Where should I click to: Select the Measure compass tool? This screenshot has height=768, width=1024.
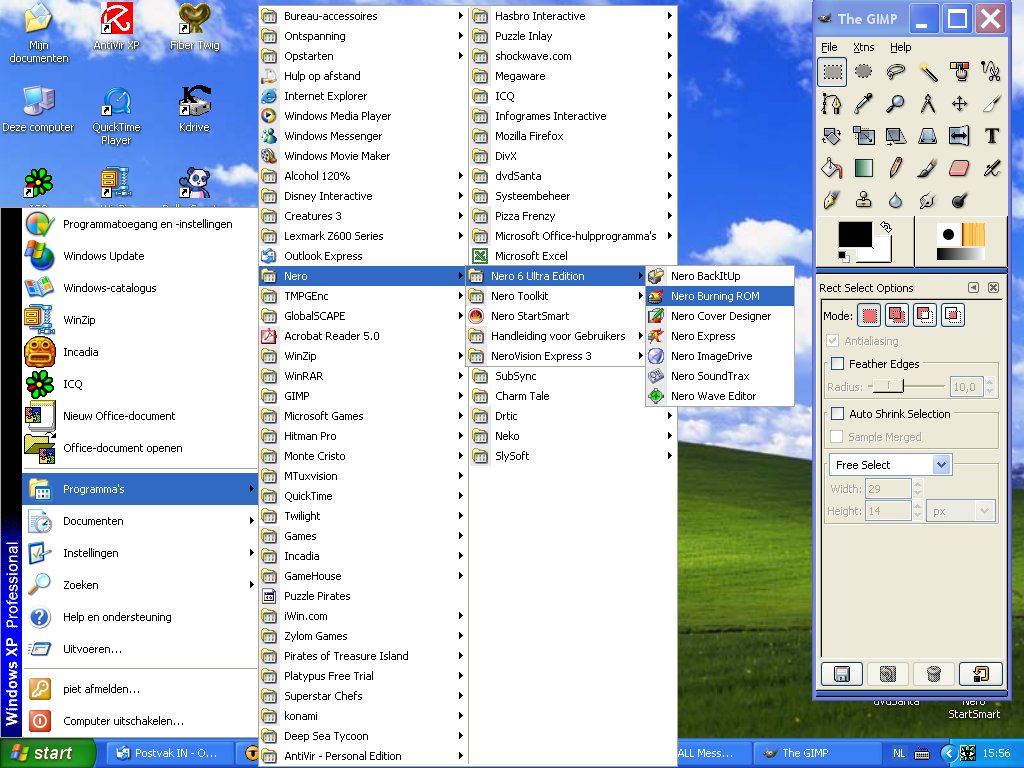coord(928,103)
